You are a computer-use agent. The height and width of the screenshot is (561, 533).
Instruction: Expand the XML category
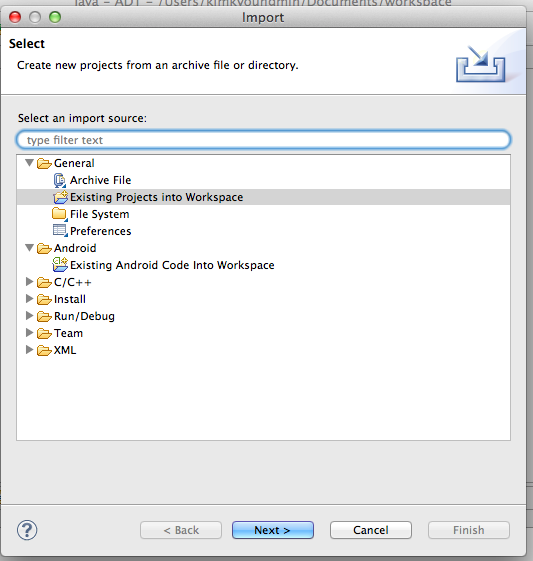29,350
